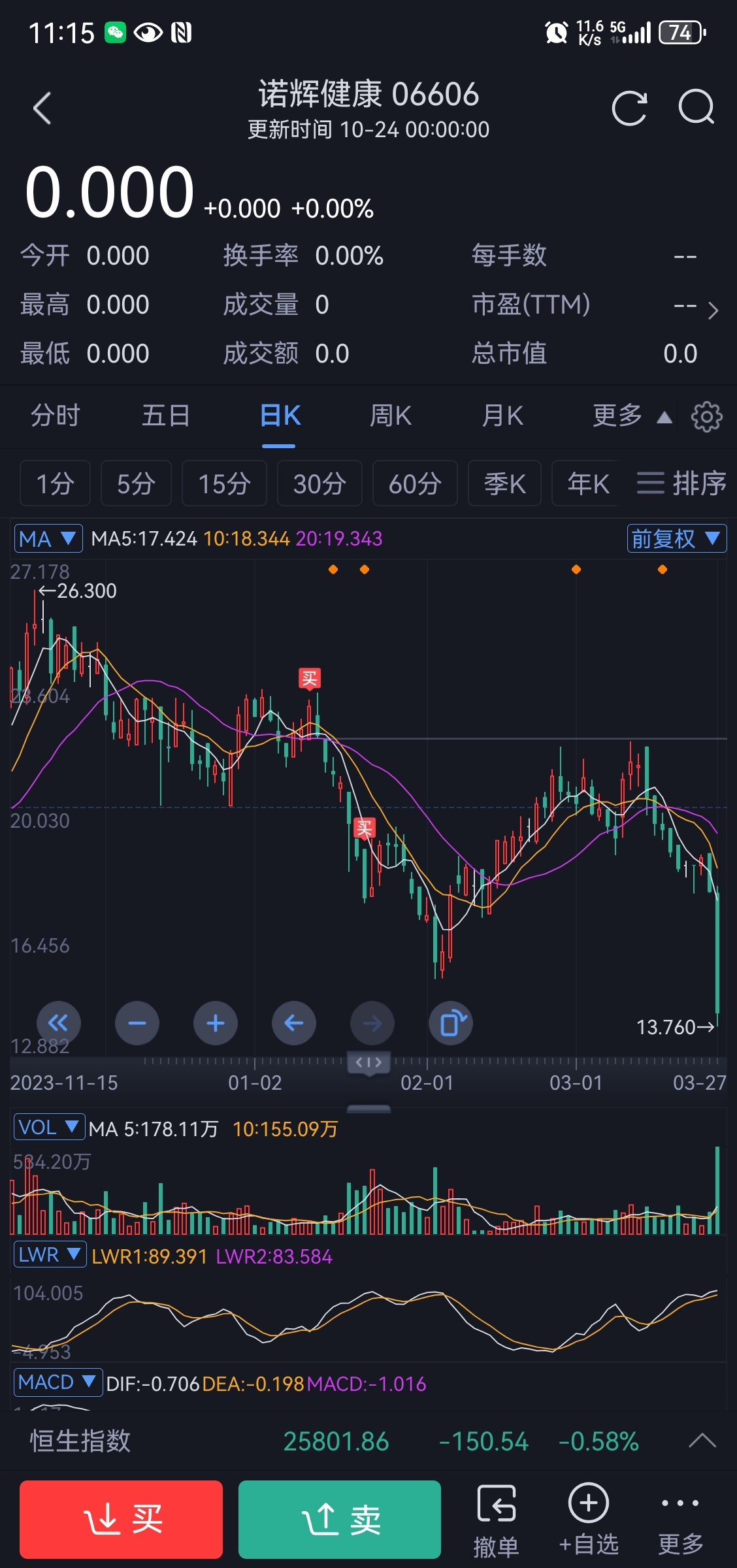The height and width of the screenshot is (1568, 737).
Task: Open the LWR indicator dropdown
Action: [50, 1254]
